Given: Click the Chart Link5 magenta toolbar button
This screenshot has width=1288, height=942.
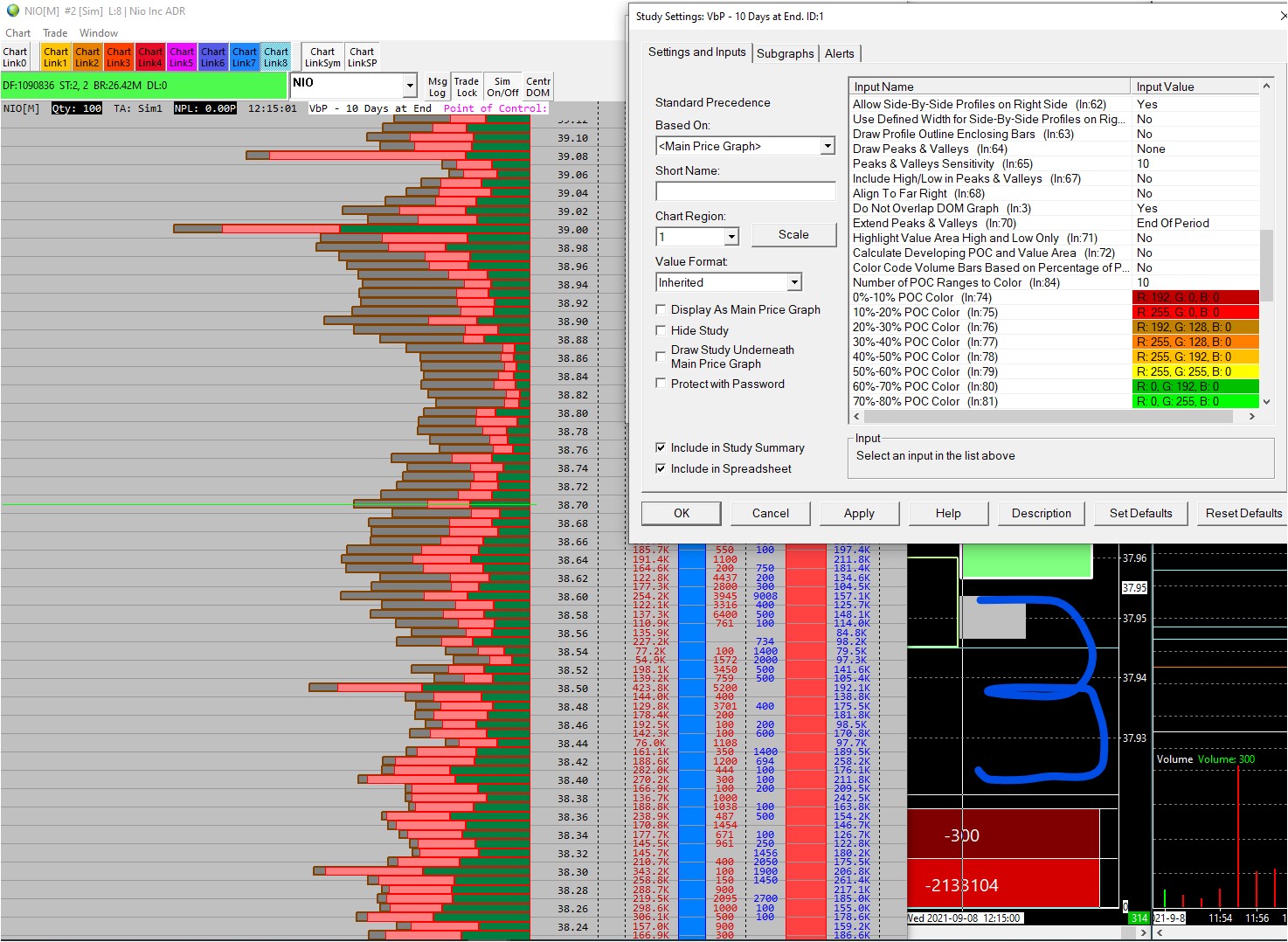Looking at the screenshot, I should click(x=182, y=58).
